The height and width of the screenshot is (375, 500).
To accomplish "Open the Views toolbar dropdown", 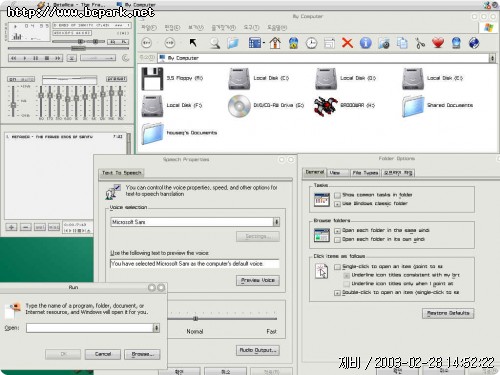I will pos(263,43).
